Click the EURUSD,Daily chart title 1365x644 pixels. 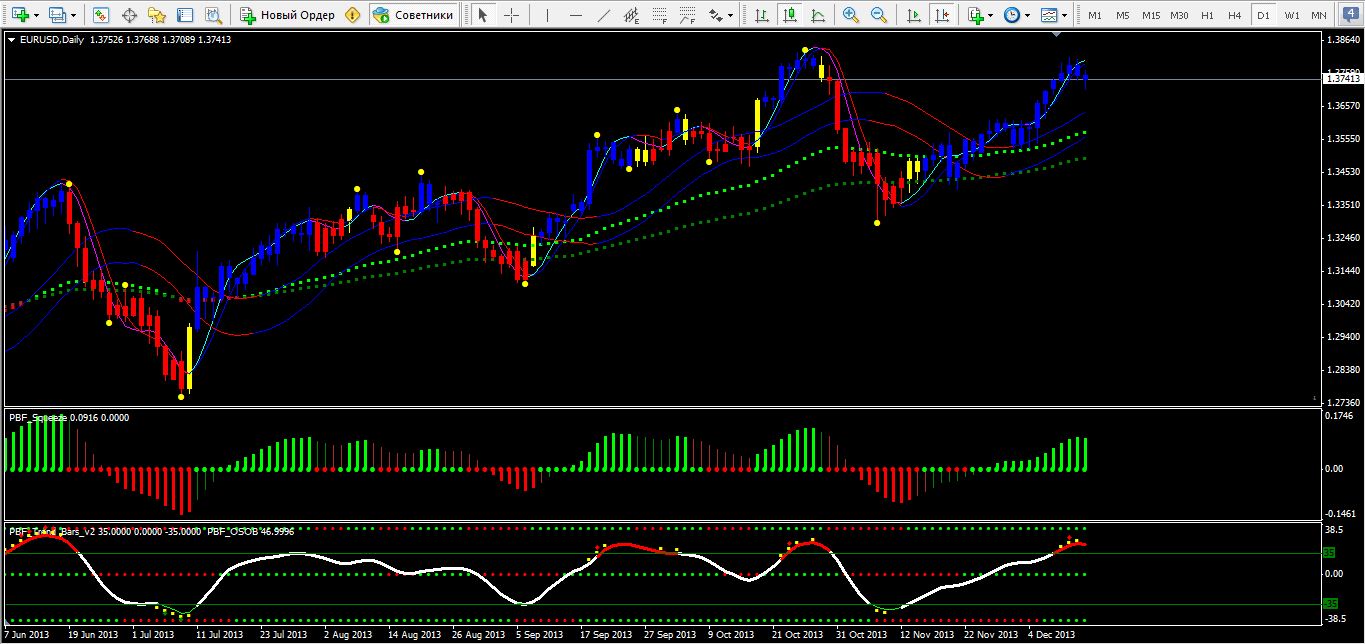pyautogui.click(x=52, y=40)
